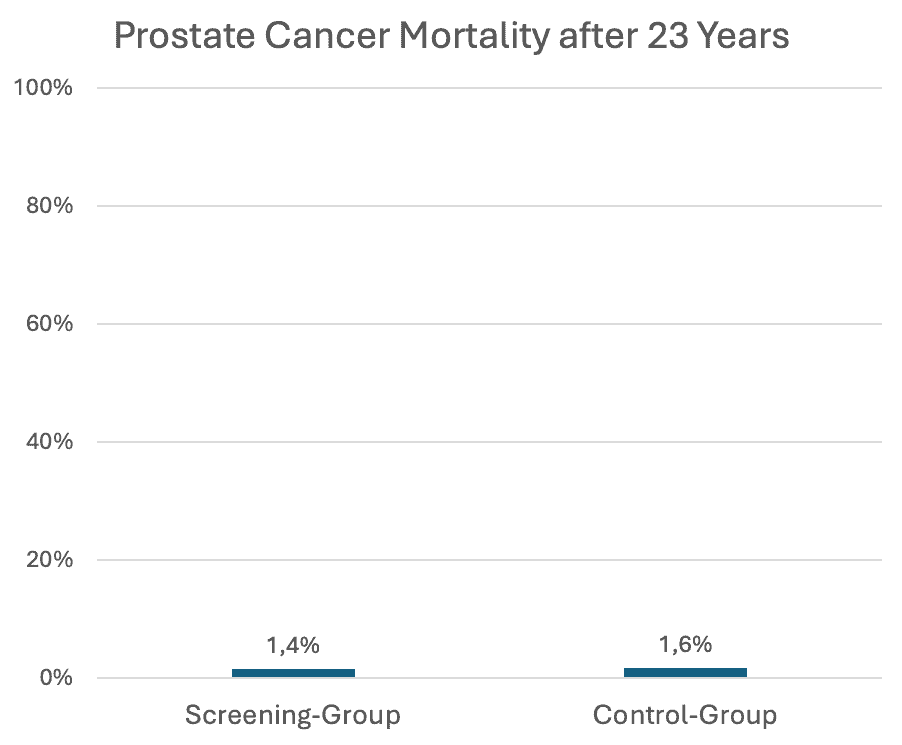Click "23 Years" in the chart title

click(717, 36)
